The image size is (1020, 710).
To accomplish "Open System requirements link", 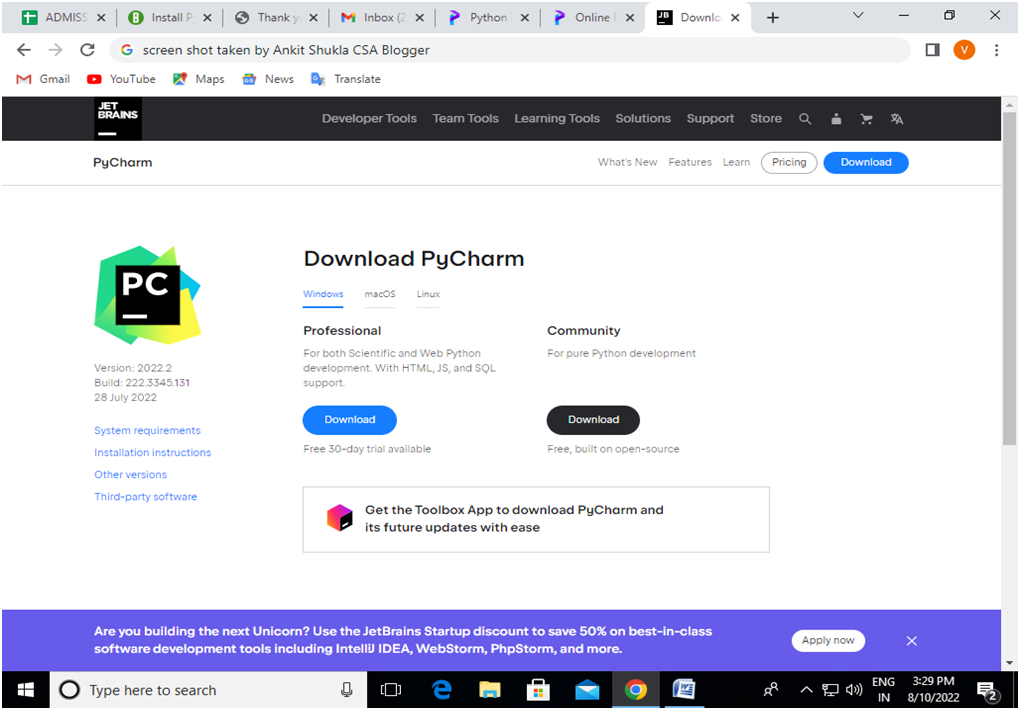I will [x=147, y=430].
